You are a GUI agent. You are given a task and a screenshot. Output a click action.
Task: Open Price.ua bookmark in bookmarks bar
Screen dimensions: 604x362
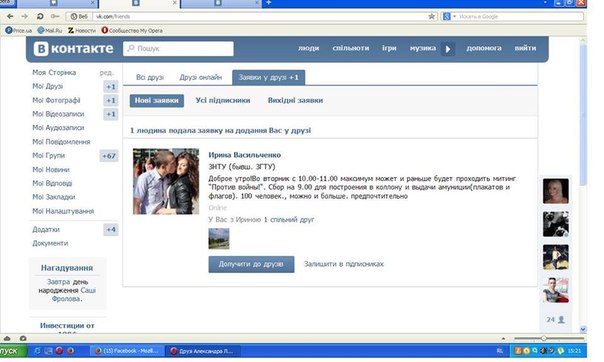[18, 30]
